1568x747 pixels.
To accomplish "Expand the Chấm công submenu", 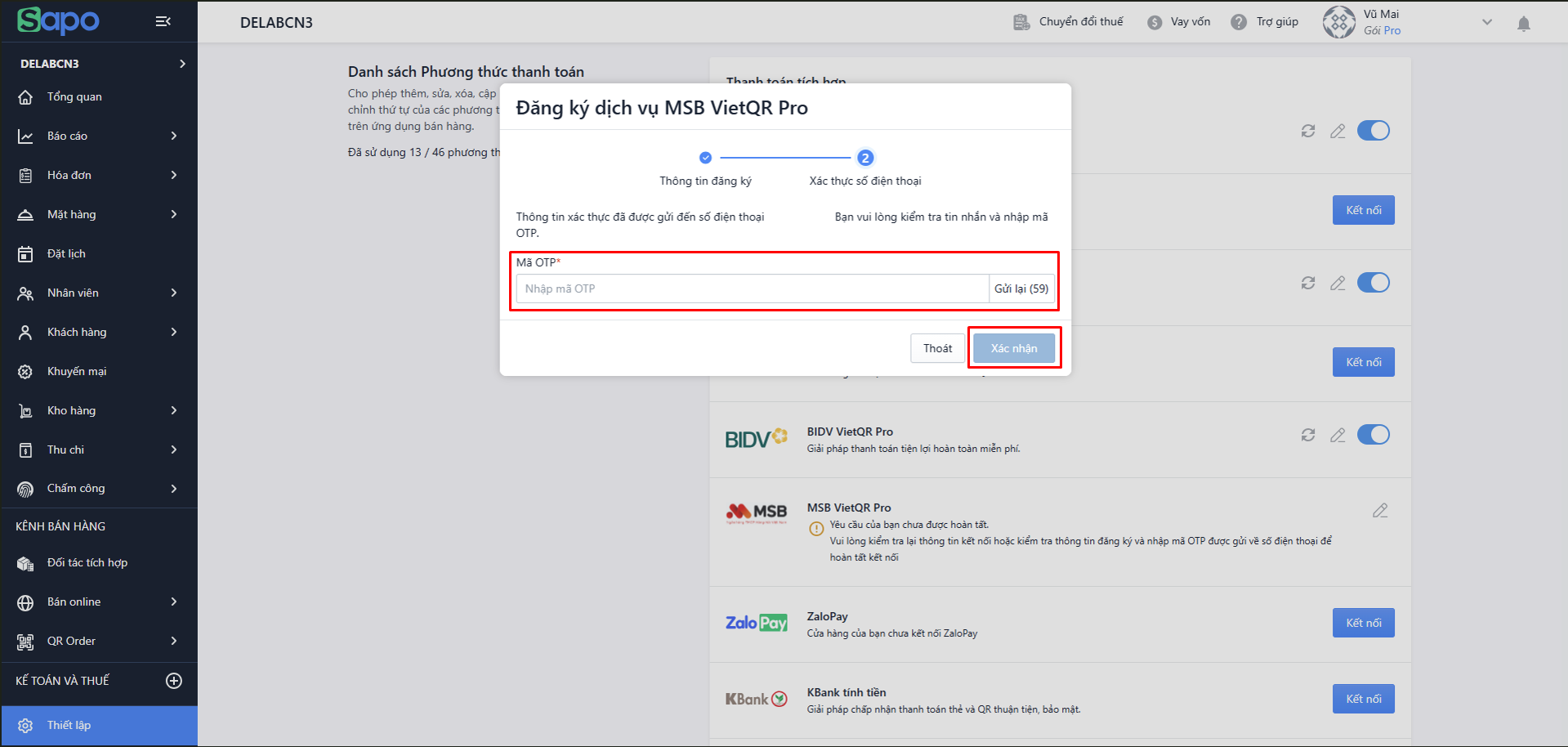I will pos(174,489).
